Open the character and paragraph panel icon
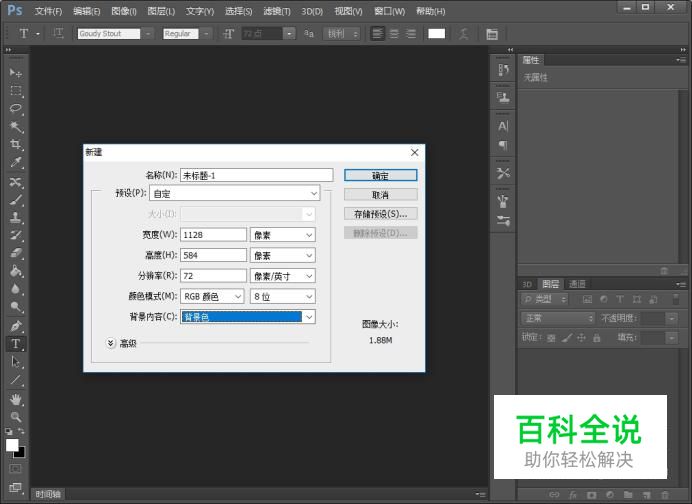692x504 pixels. point(492,33)
